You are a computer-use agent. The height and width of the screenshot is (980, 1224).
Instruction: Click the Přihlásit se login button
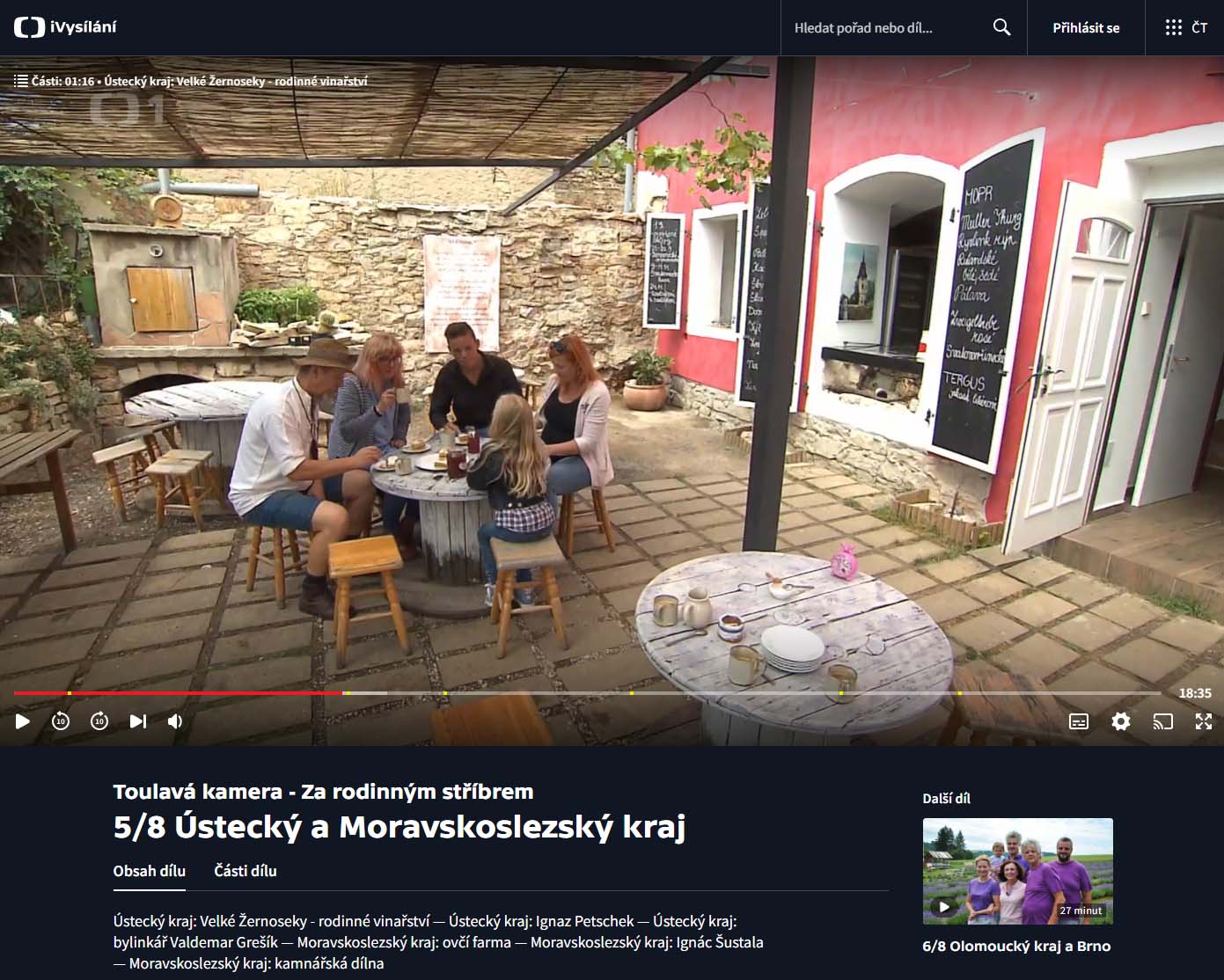[x=1086, y=27]
